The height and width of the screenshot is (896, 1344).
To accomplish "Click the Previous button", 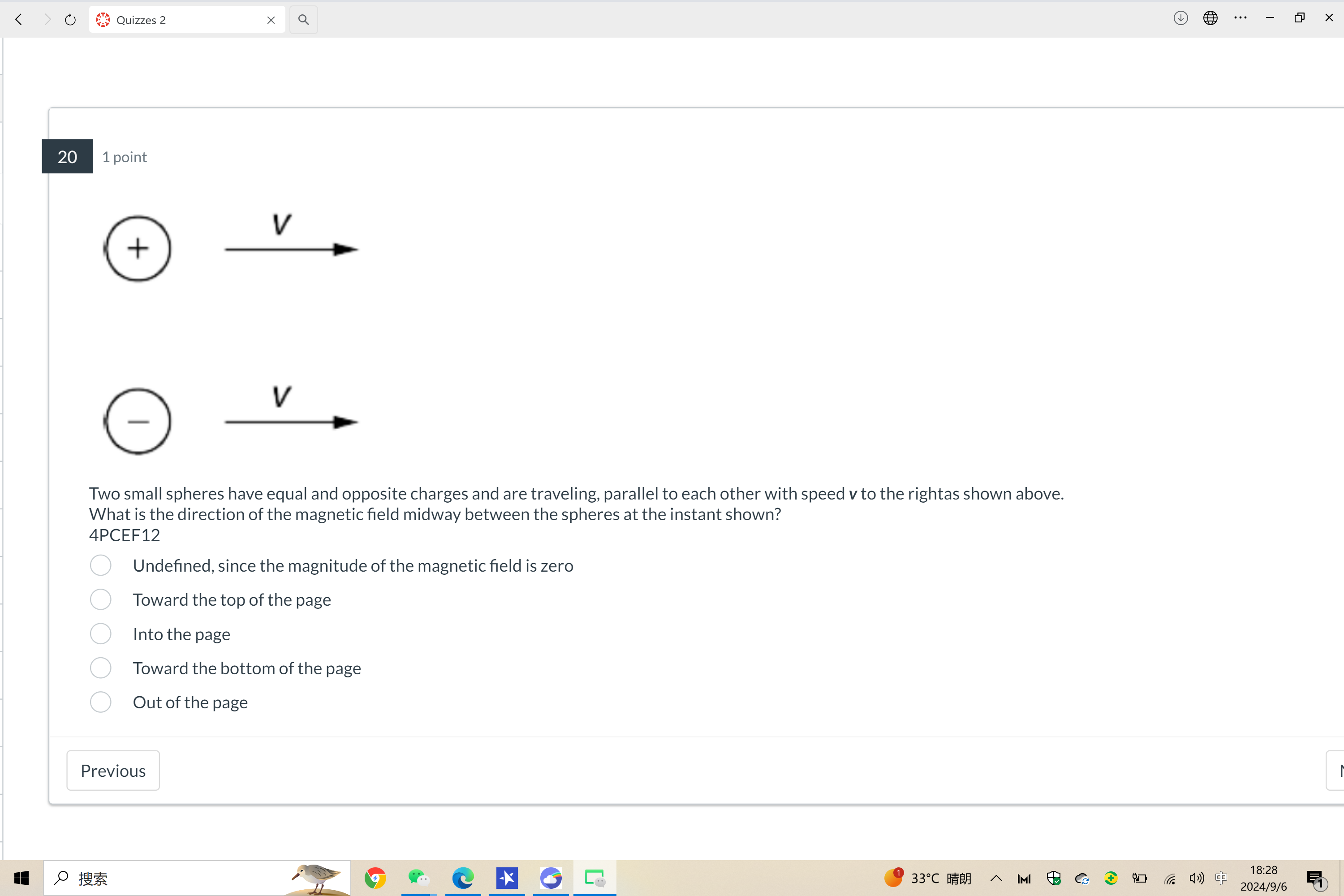I will [x=113, y=770].
